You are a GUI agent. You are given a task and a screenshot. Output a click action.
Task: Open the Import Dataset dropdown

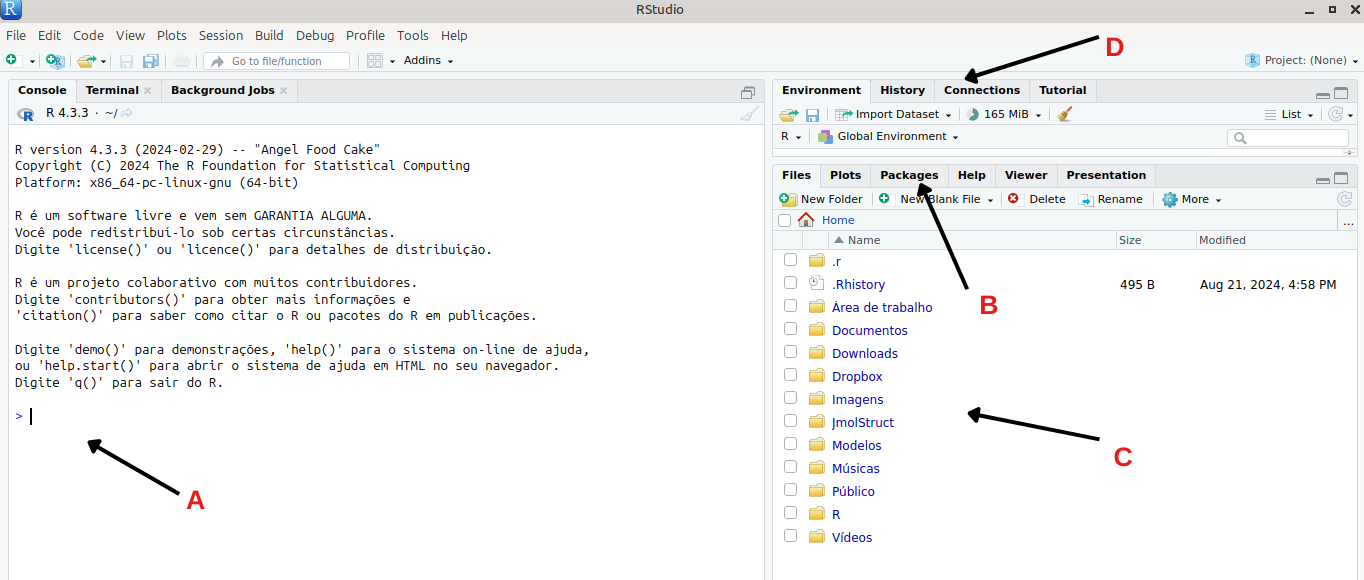click(x=893, y=114)
